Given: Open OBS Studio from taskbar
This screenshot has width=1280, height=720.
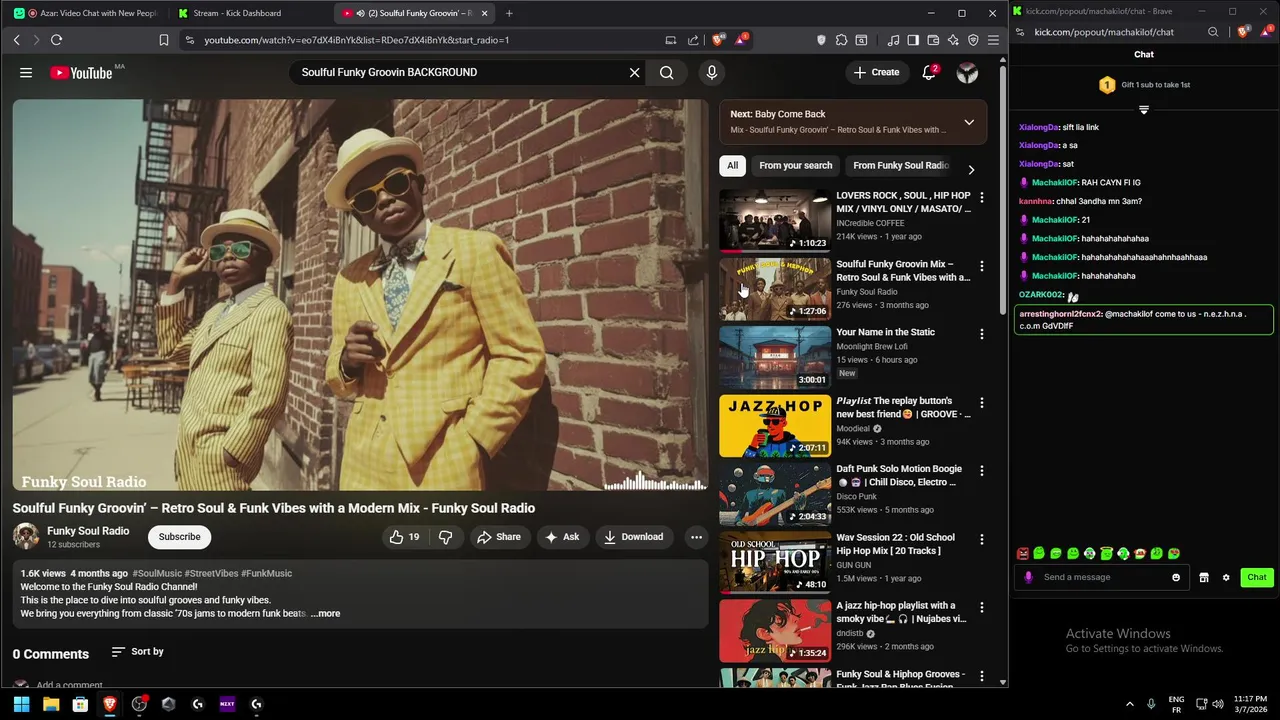Looking at the screenshot, I should click(139, 704).
